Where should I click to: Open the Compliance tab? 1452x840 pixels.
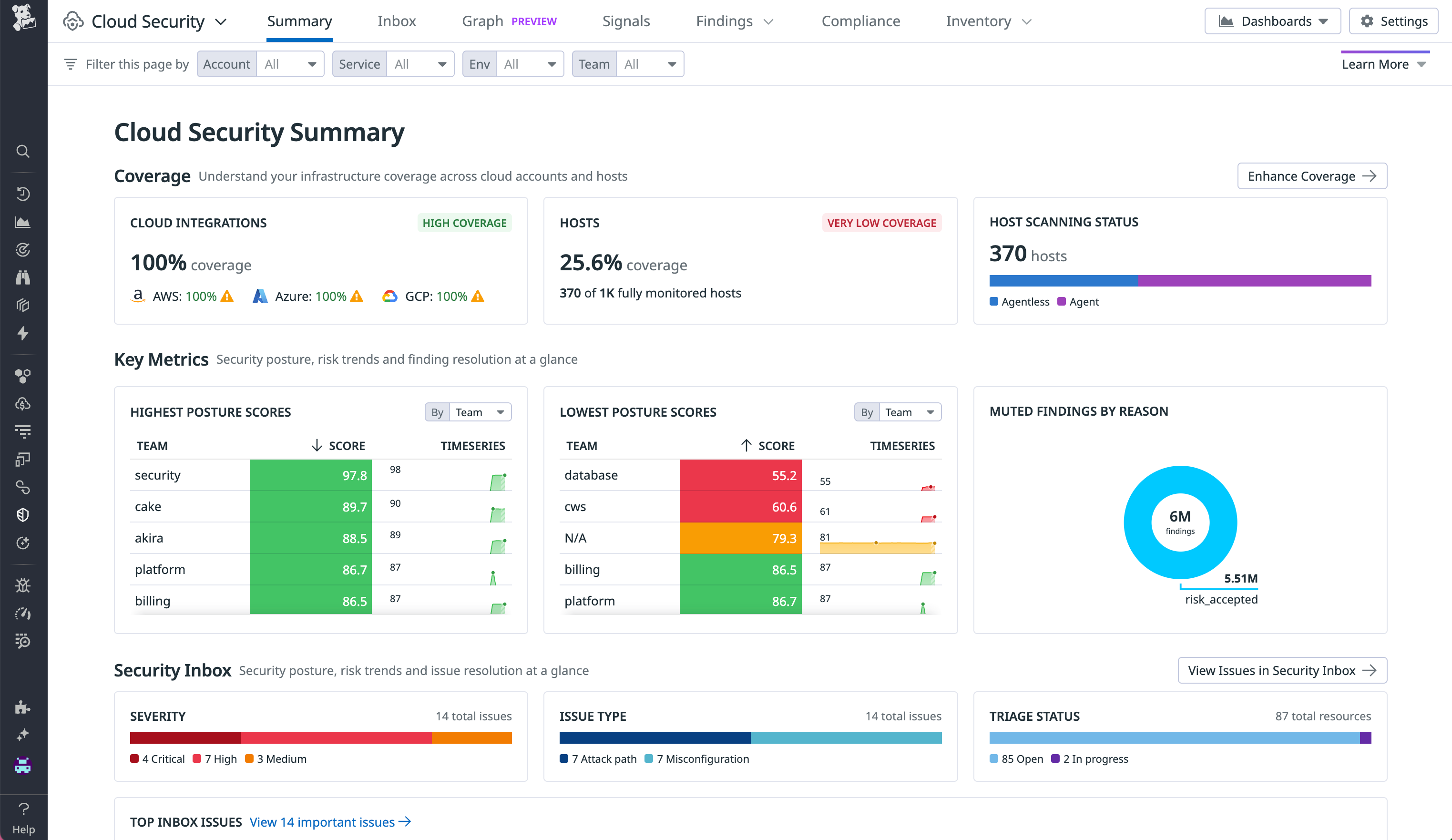click(861, 21)
